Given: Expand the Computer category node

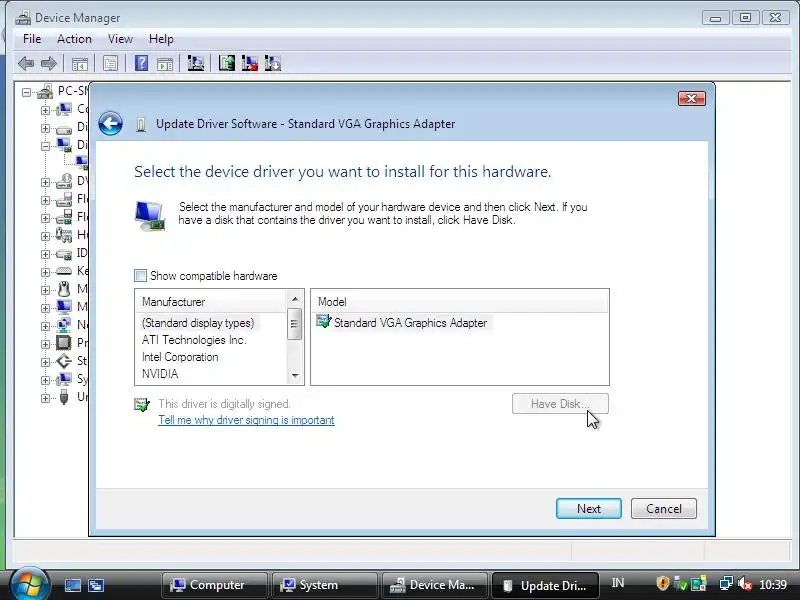Looking at the screenshot, I should tap(45, 110).
